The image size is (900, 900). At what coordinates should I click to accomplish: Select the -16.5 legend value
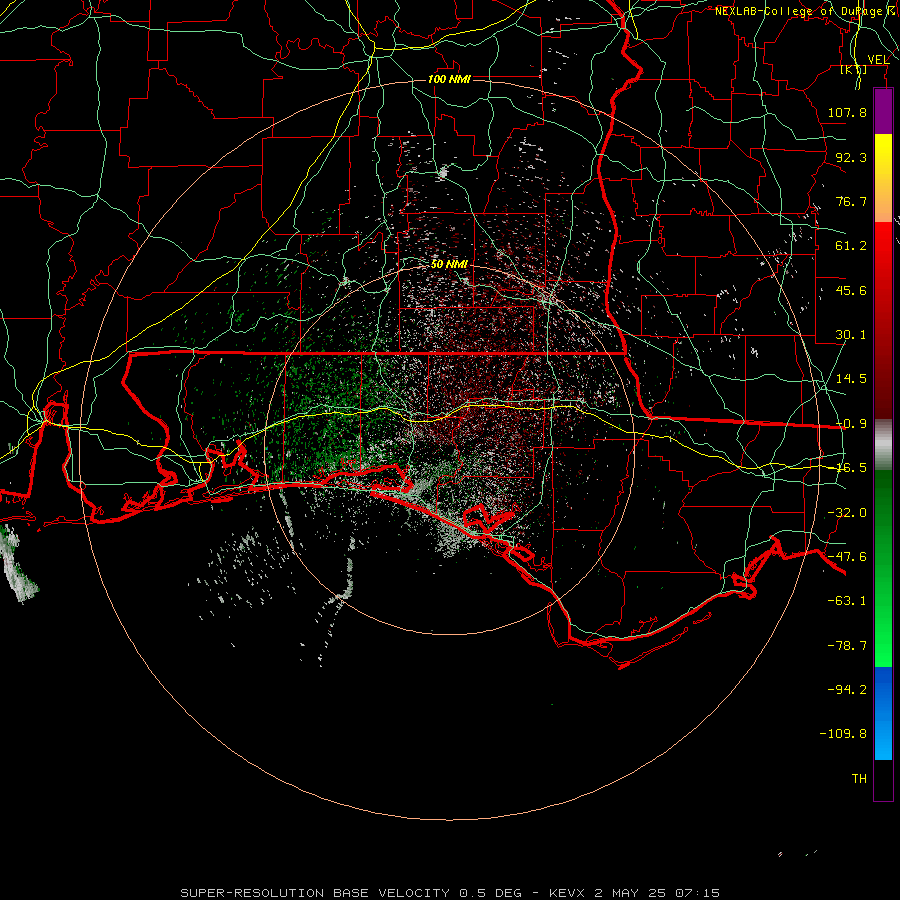point(851,468)
